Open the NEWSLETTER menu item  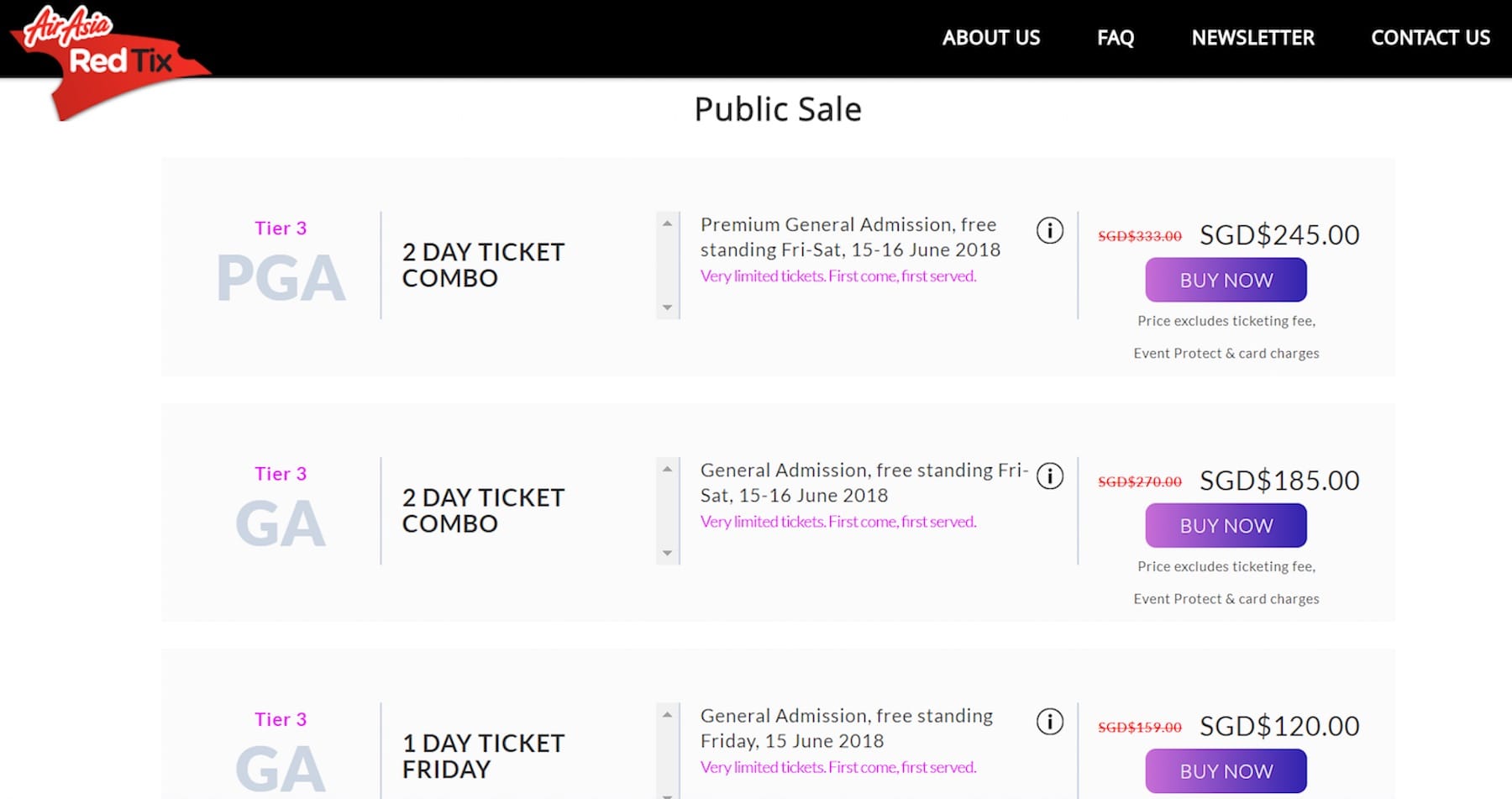1252,38
